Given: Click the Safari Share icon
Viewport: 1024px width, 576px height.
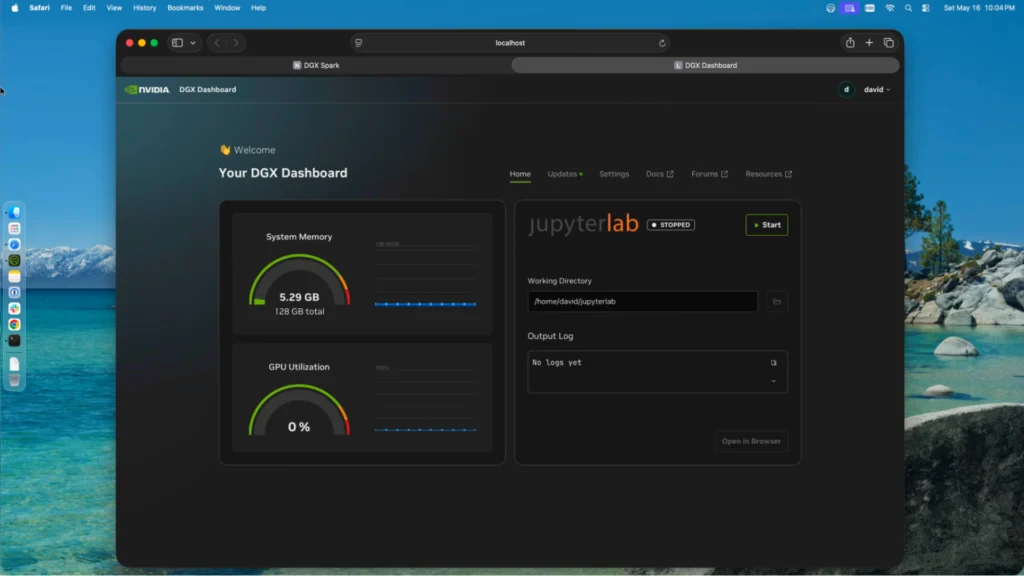Looking at the screenshot, I should pos(850,42).
